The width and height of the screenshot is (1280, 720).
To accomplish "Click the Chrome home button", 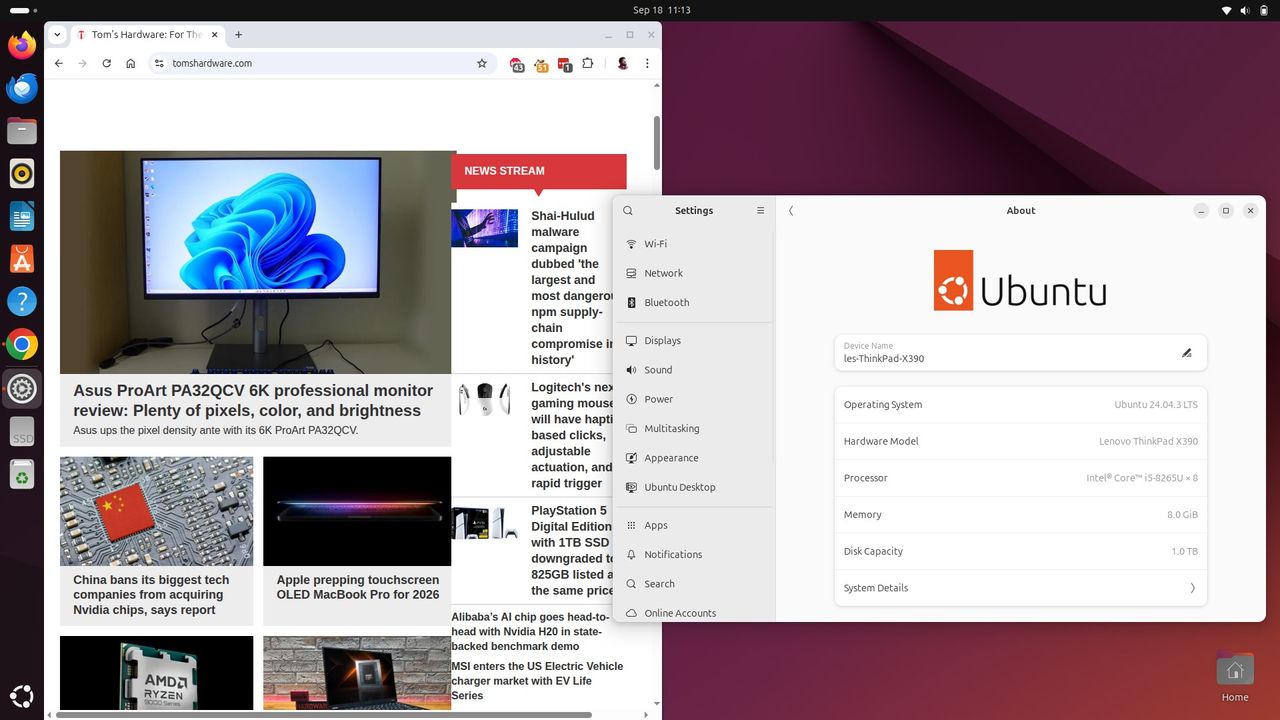I will pyautogui.click(x=131, y=63).
